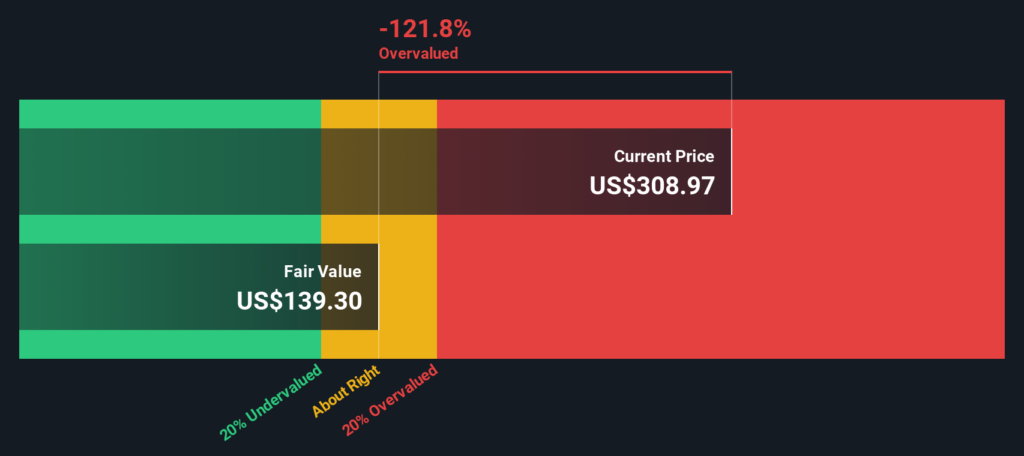Click the About Right axis label
This screenshot has height=456, width=1024.
point(346,391)
